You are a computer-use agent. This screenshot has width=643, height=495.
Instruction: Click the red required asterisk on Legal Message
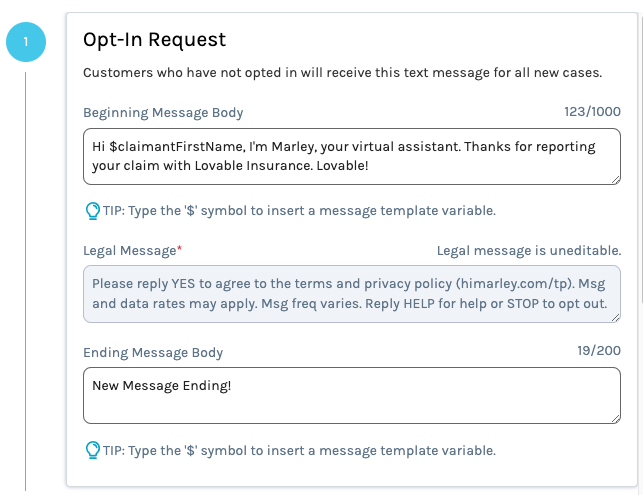point(179,250)
